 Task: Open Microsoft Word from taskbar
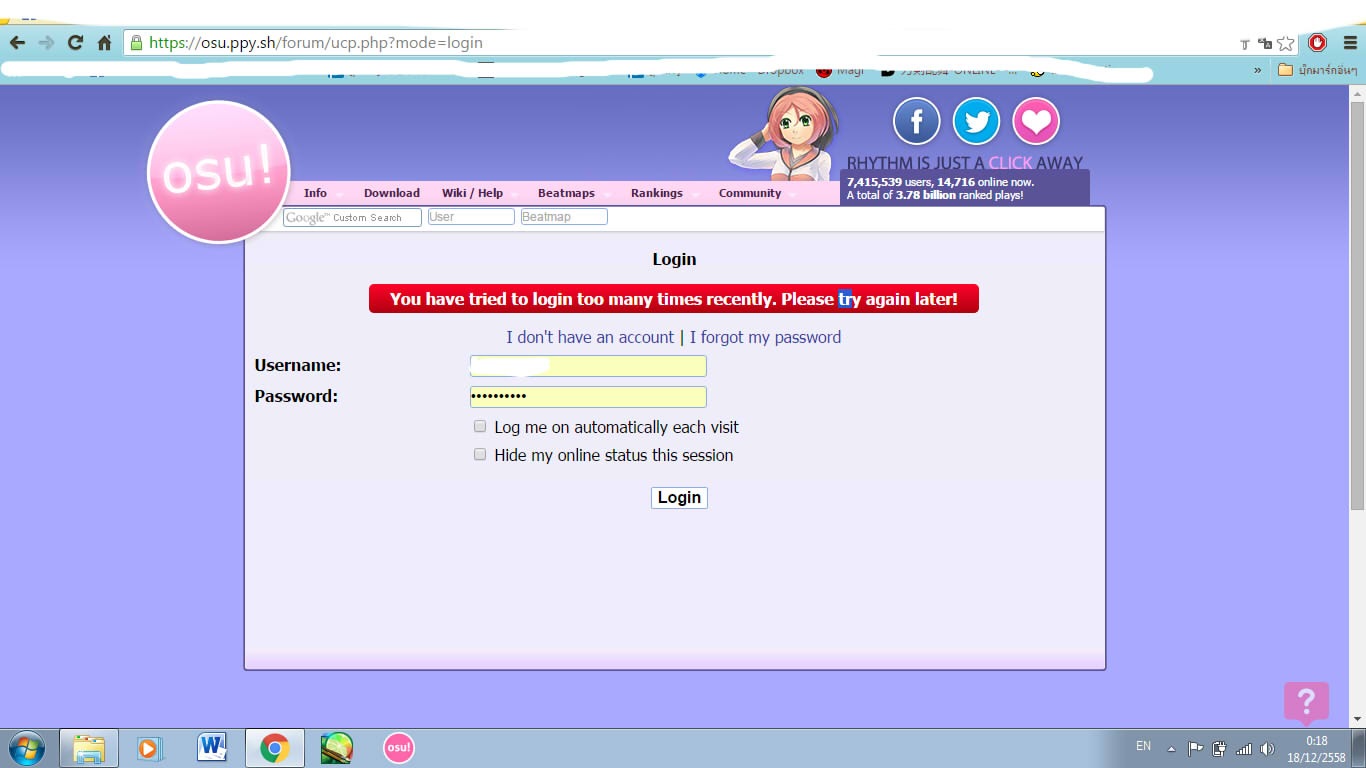click(x=212, y=746)
